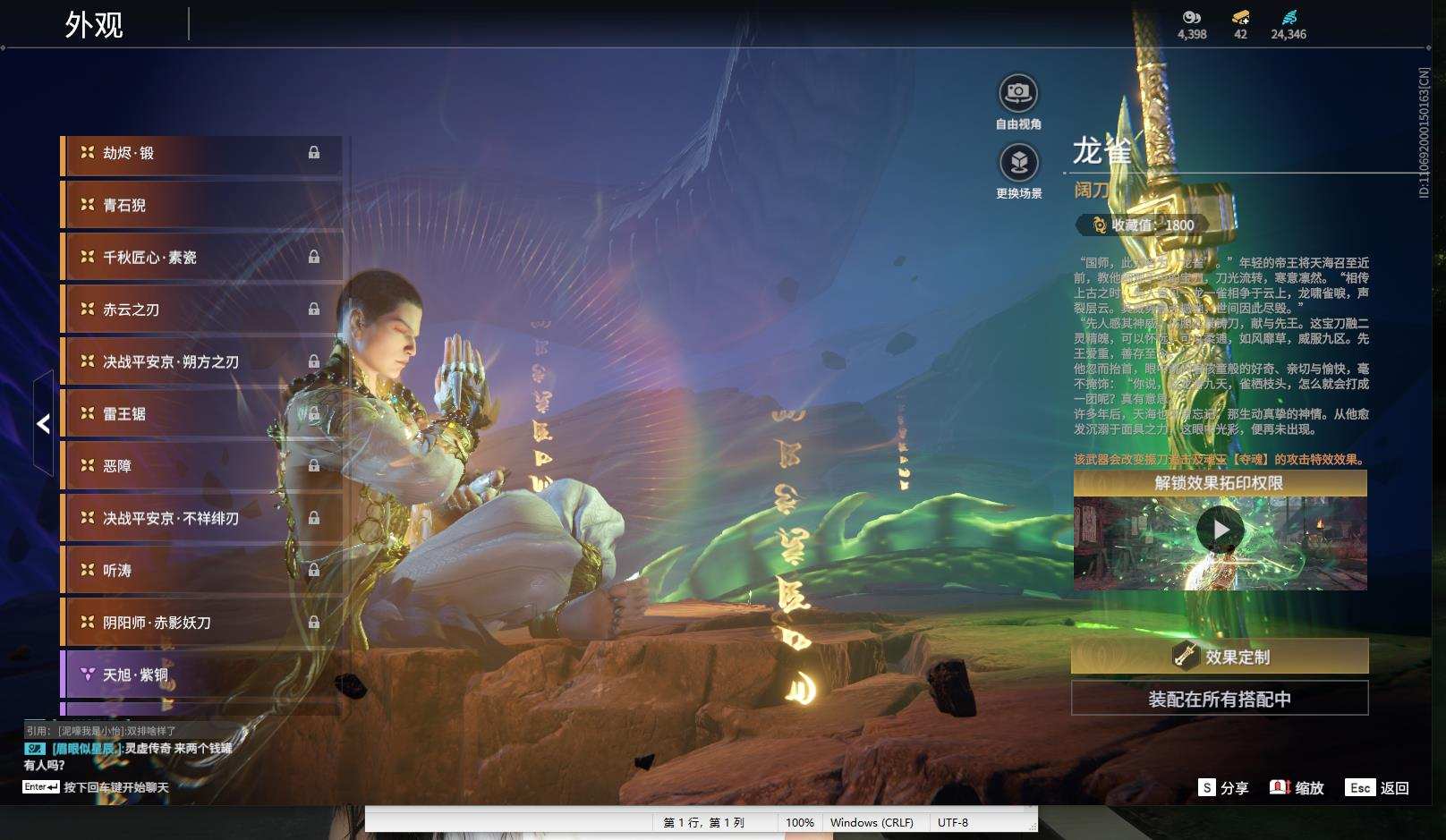Click the UTF-8 encoding indicator

953,822
